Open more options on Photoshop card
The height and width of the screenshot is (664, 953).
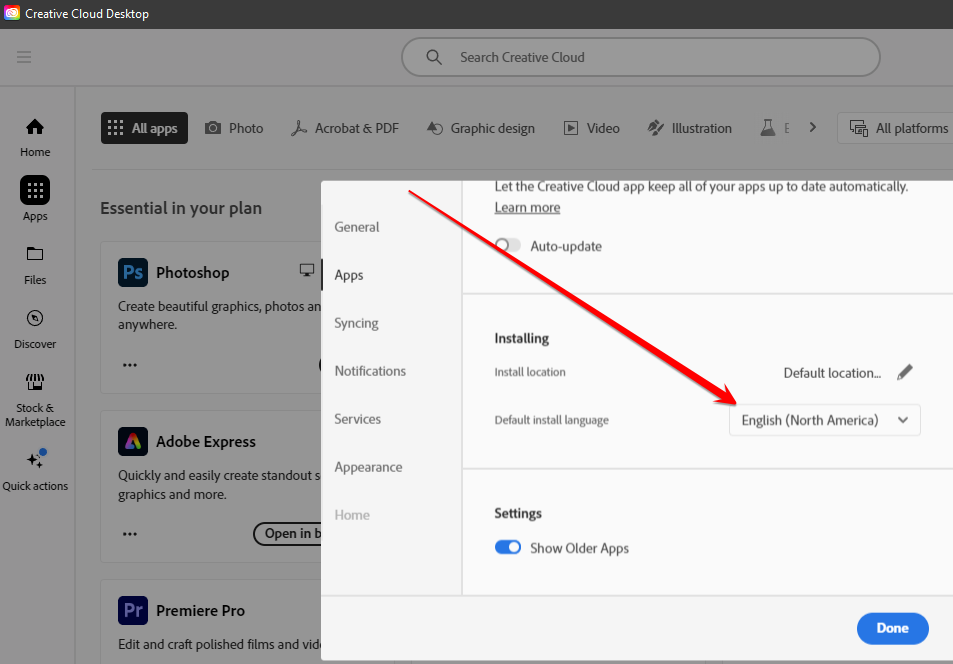coord(129,365)
